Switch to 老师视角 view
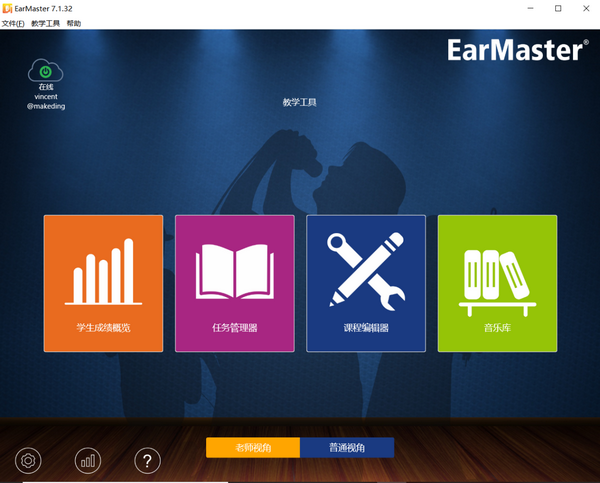600x483 pixels. coord(253,447)
